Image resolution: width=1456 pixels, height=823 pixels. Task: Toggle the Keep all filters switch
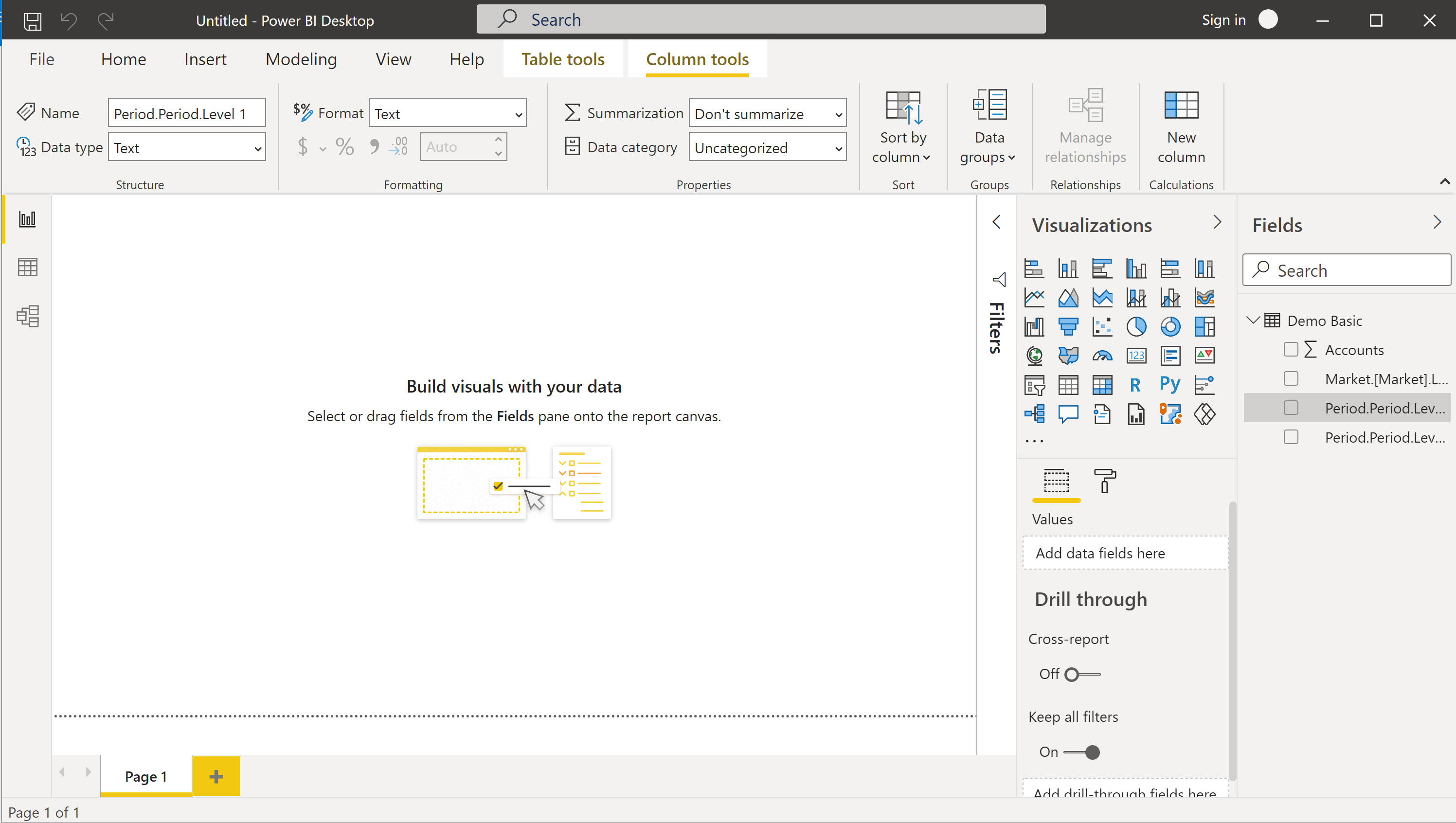1081,752
